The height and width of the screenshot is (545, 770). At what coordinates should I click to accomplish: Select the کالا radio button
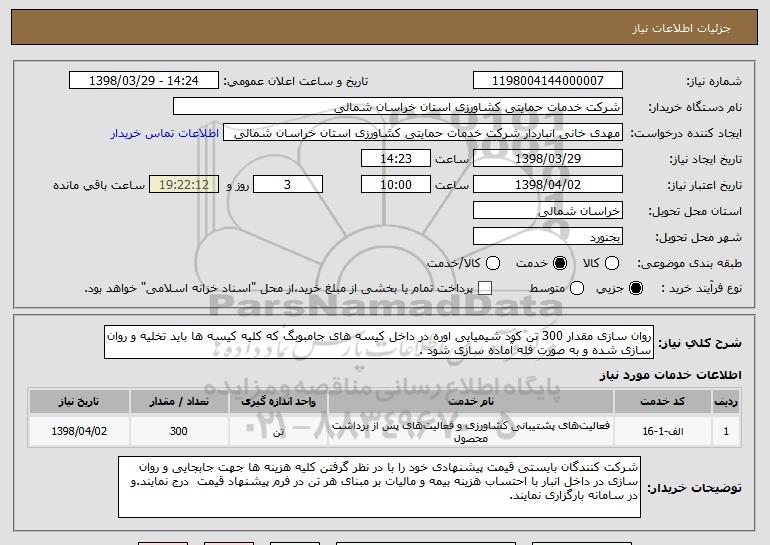[612, 263]
